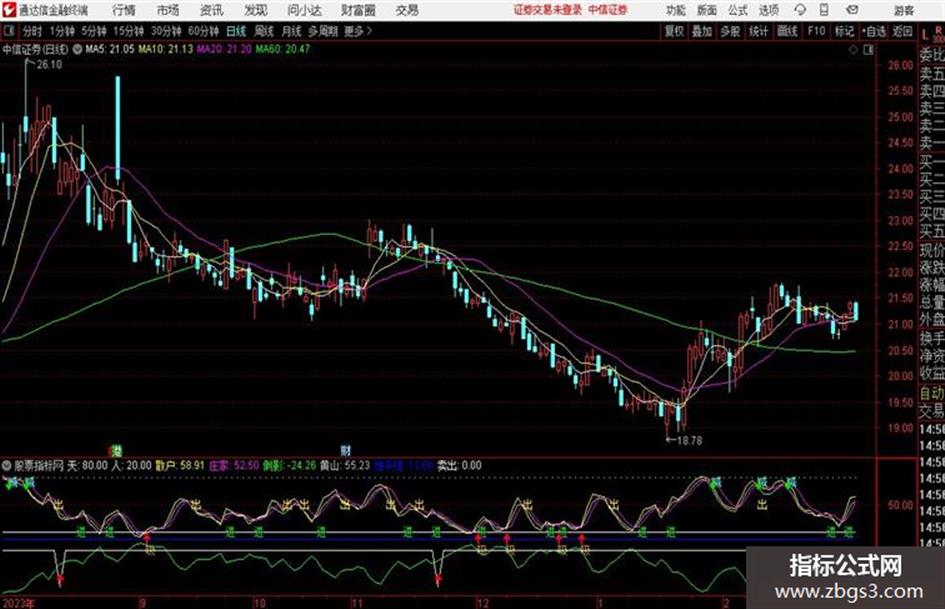Click the 证券交易未登录 login link

click(x=546, y=10)
